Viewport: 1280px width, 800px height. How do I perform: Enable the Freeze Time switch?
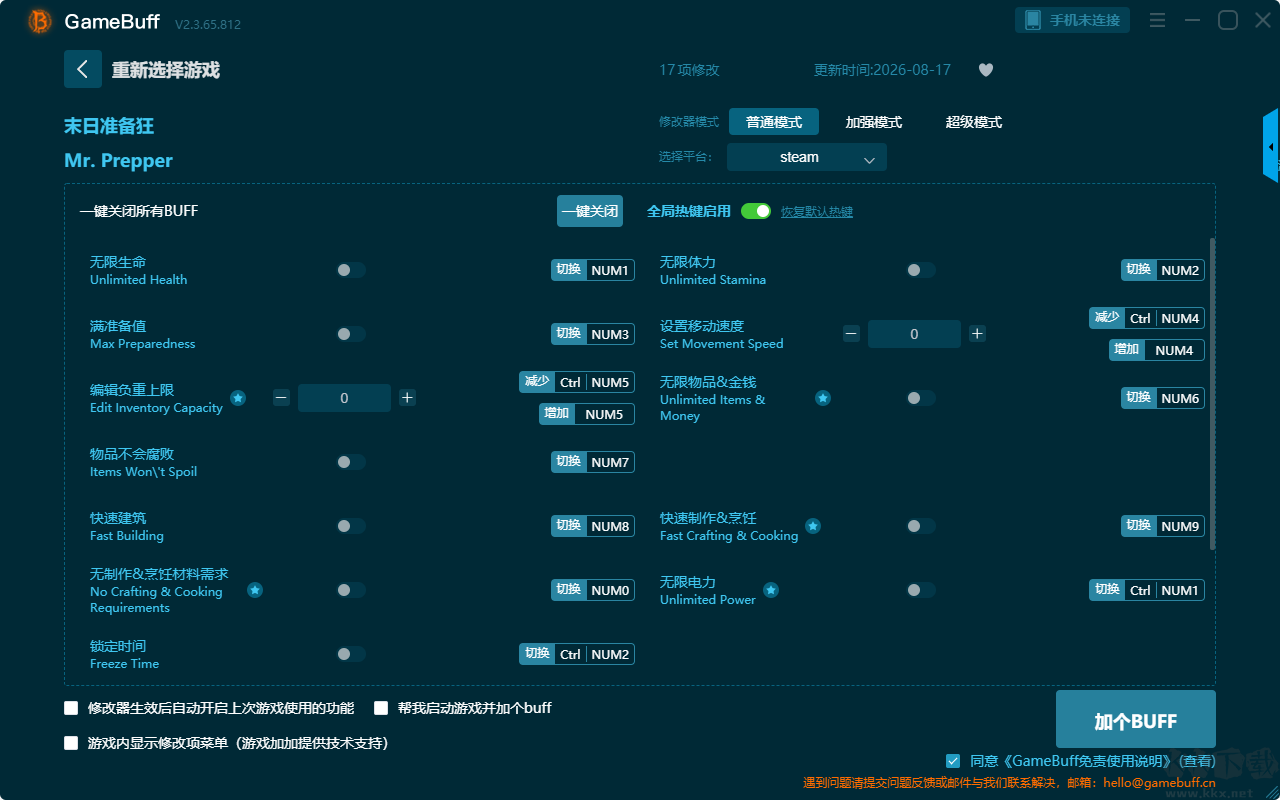[x=351, y=654]
